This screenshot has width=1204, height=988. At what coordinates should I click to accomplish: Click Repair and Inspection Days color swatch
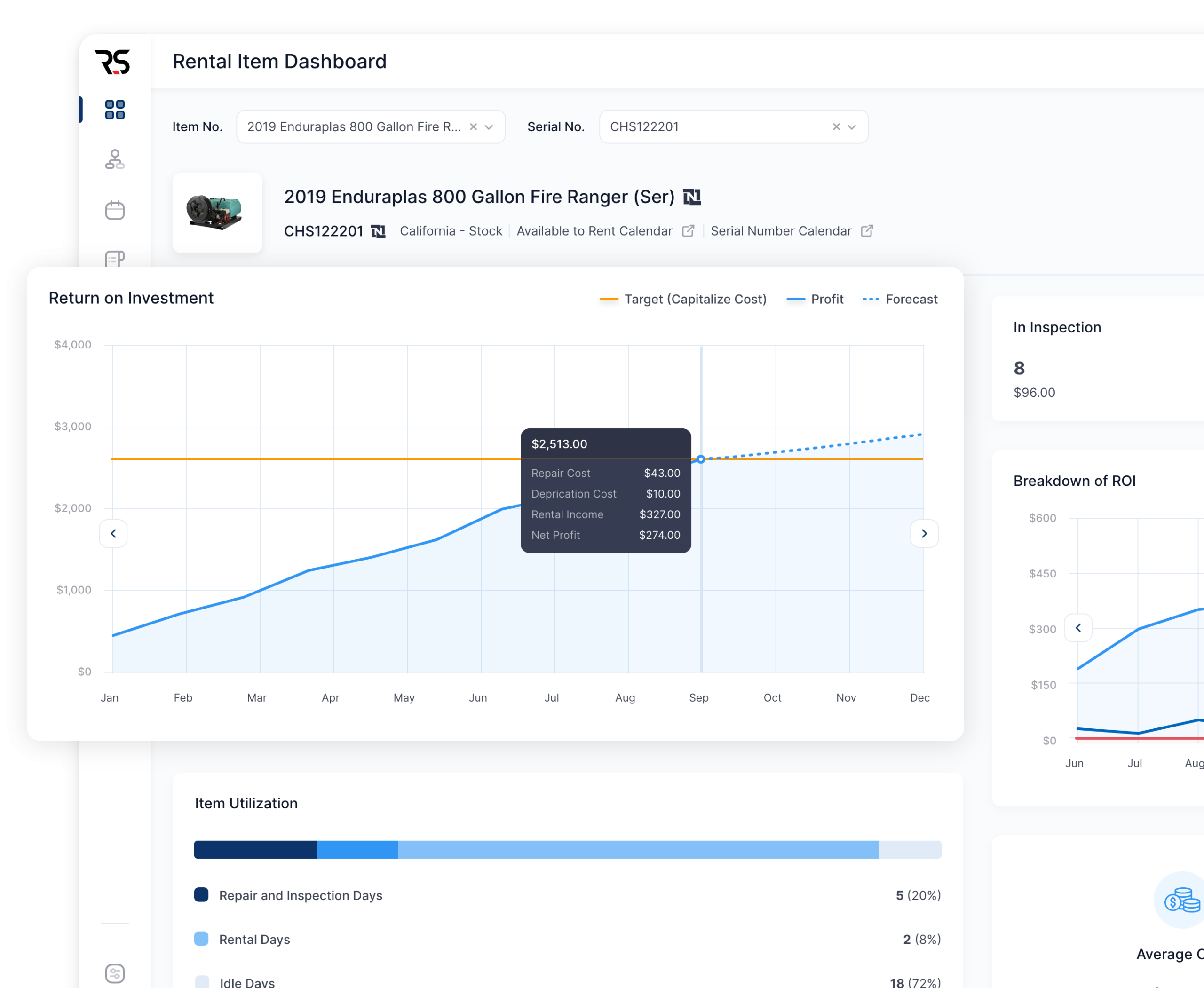201,895
